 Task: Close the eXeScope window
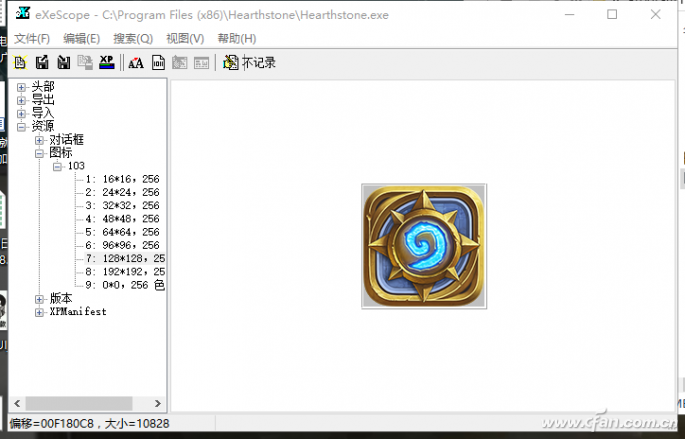pyautogui.click(x=655, y=14)
